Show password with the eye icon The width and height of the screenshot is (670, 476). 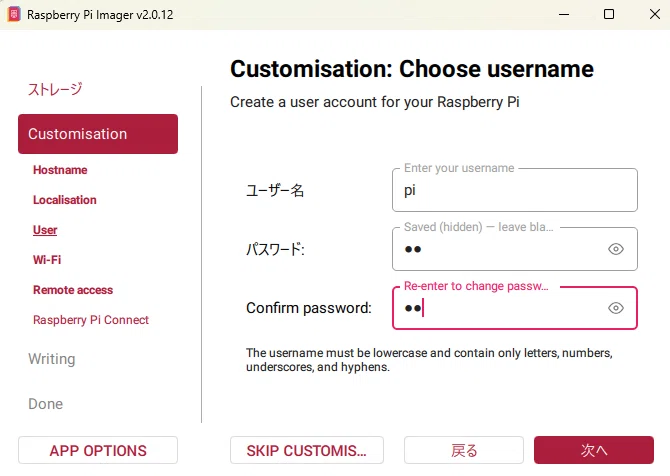tap(615, 249)
